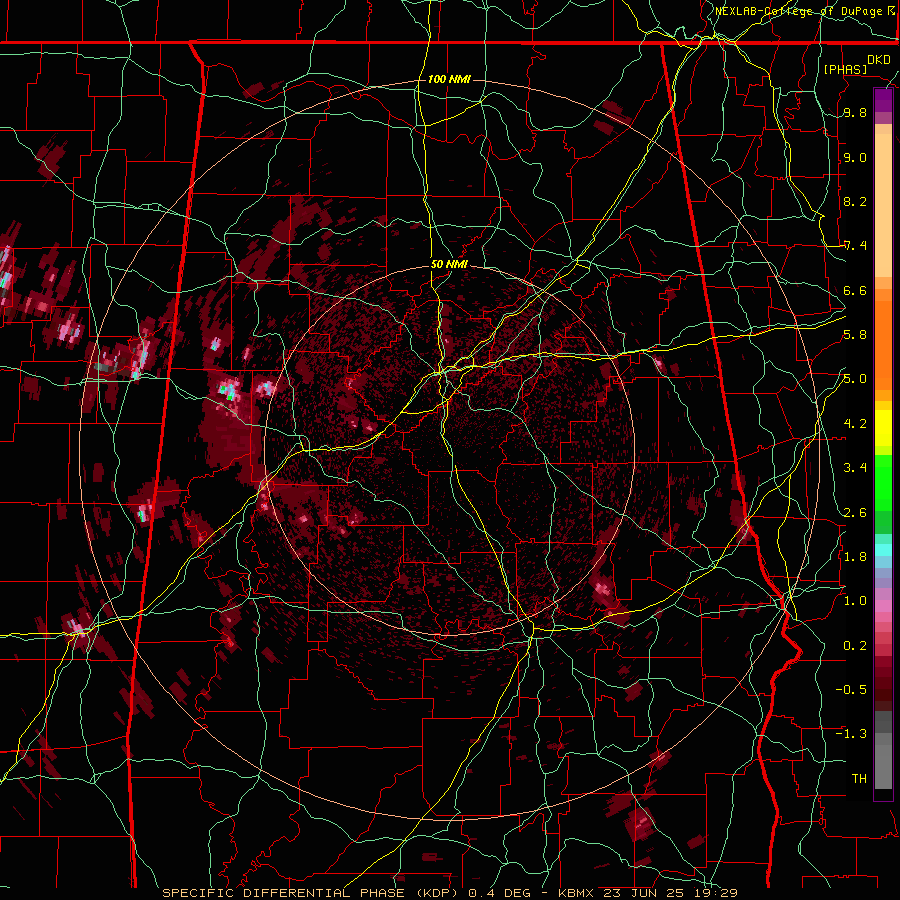The image size is (900, 900).
Task: Select the 9.8 value on the color scale
Action: (x=855, y=113)
